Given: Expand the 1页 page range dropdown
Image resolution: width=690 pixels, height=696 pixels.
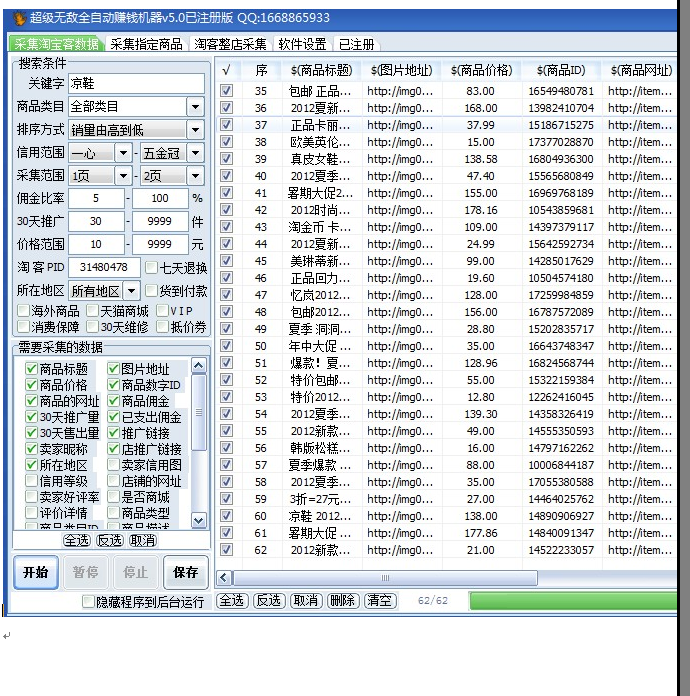Looking at the screenshot, I should coord(123,176).
